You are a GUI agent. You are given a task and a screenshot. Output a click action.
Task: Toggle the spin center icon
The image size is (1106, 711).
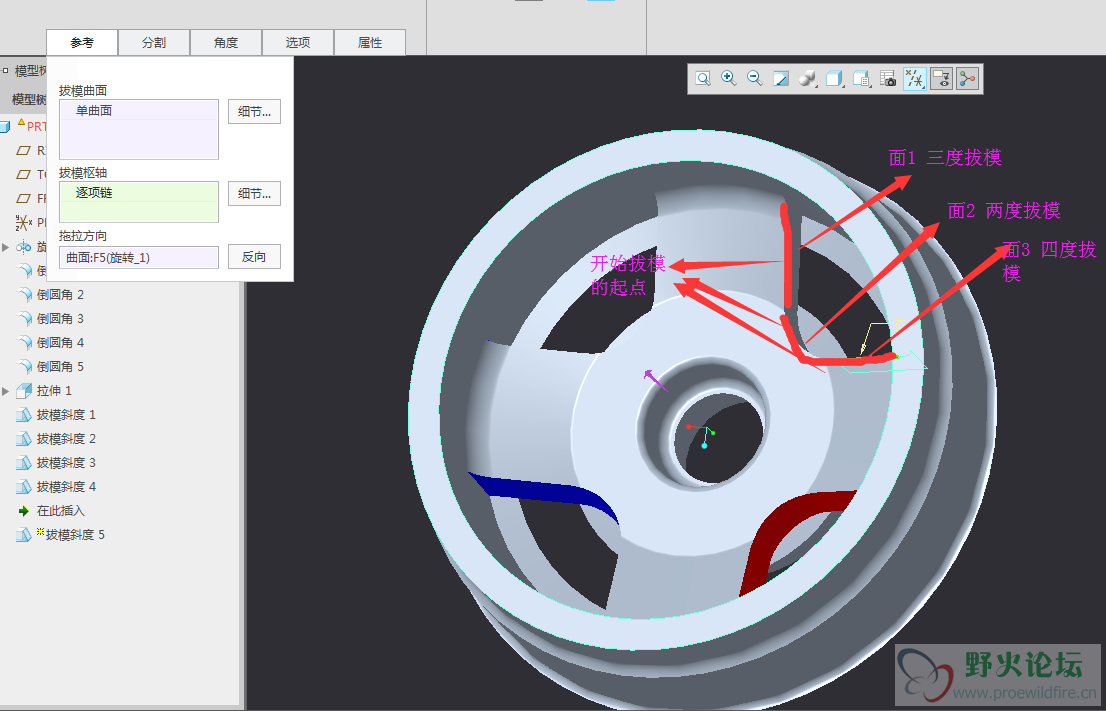[967, 79]
